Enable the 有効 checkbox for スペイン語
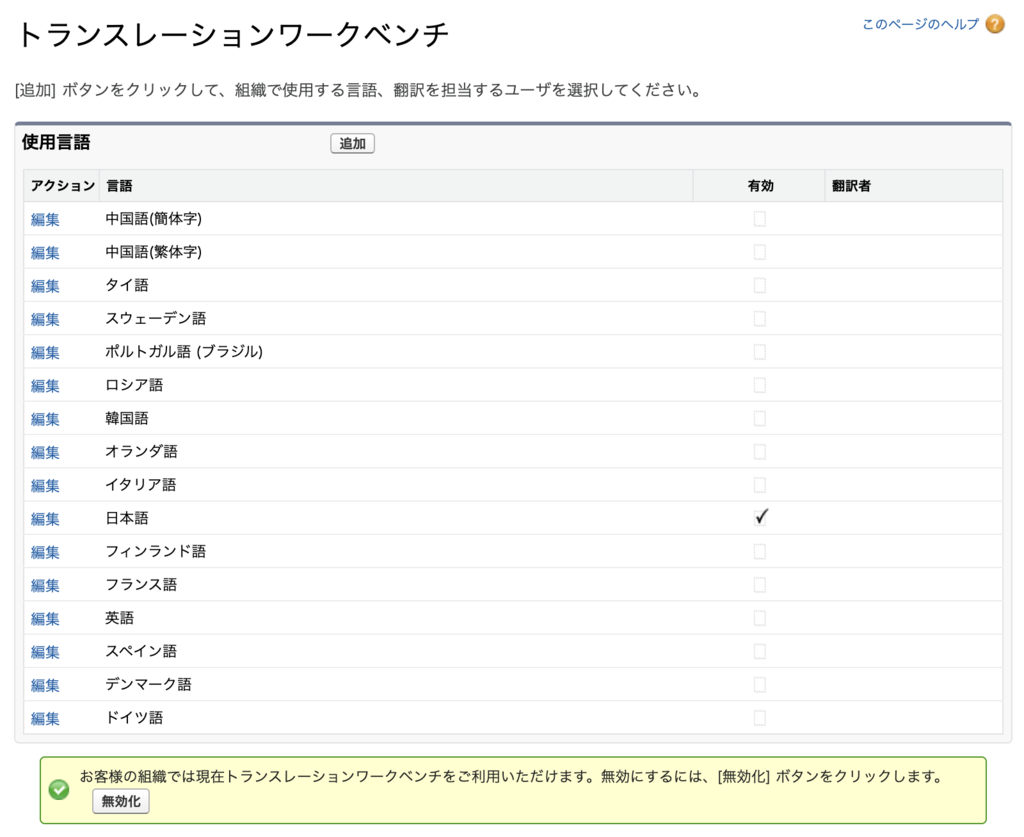 pyautogui.click(x=760, y=651)
